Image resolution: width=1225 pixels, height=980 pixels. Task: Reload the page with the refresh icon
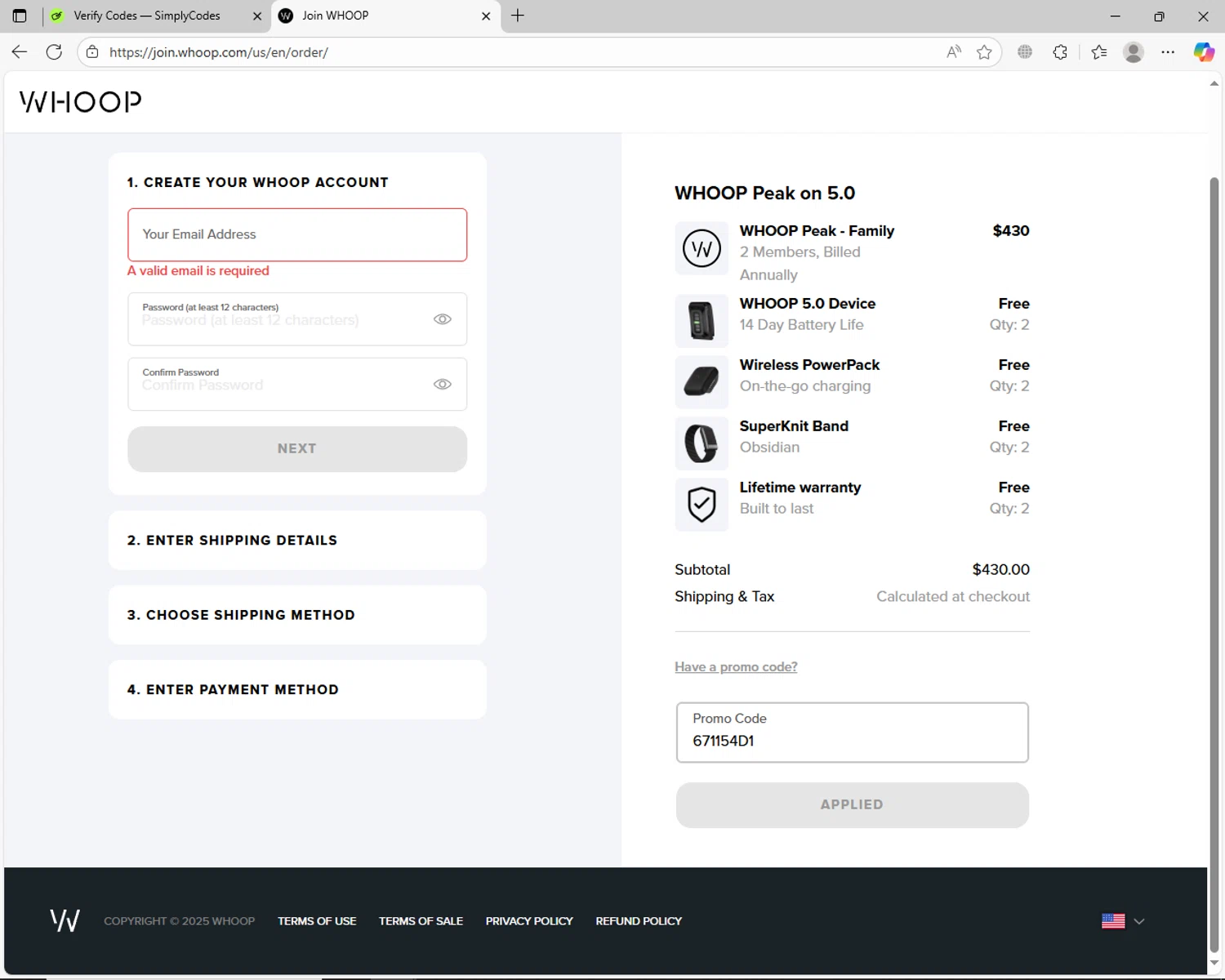click(x=54, y=52)
